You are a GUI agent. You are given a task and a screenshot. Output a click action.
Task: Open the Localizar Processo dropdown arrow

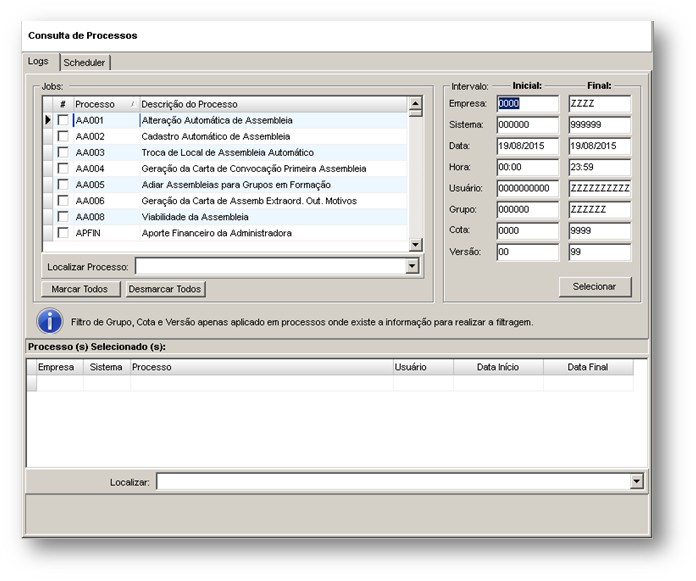[x=412, y=266]
